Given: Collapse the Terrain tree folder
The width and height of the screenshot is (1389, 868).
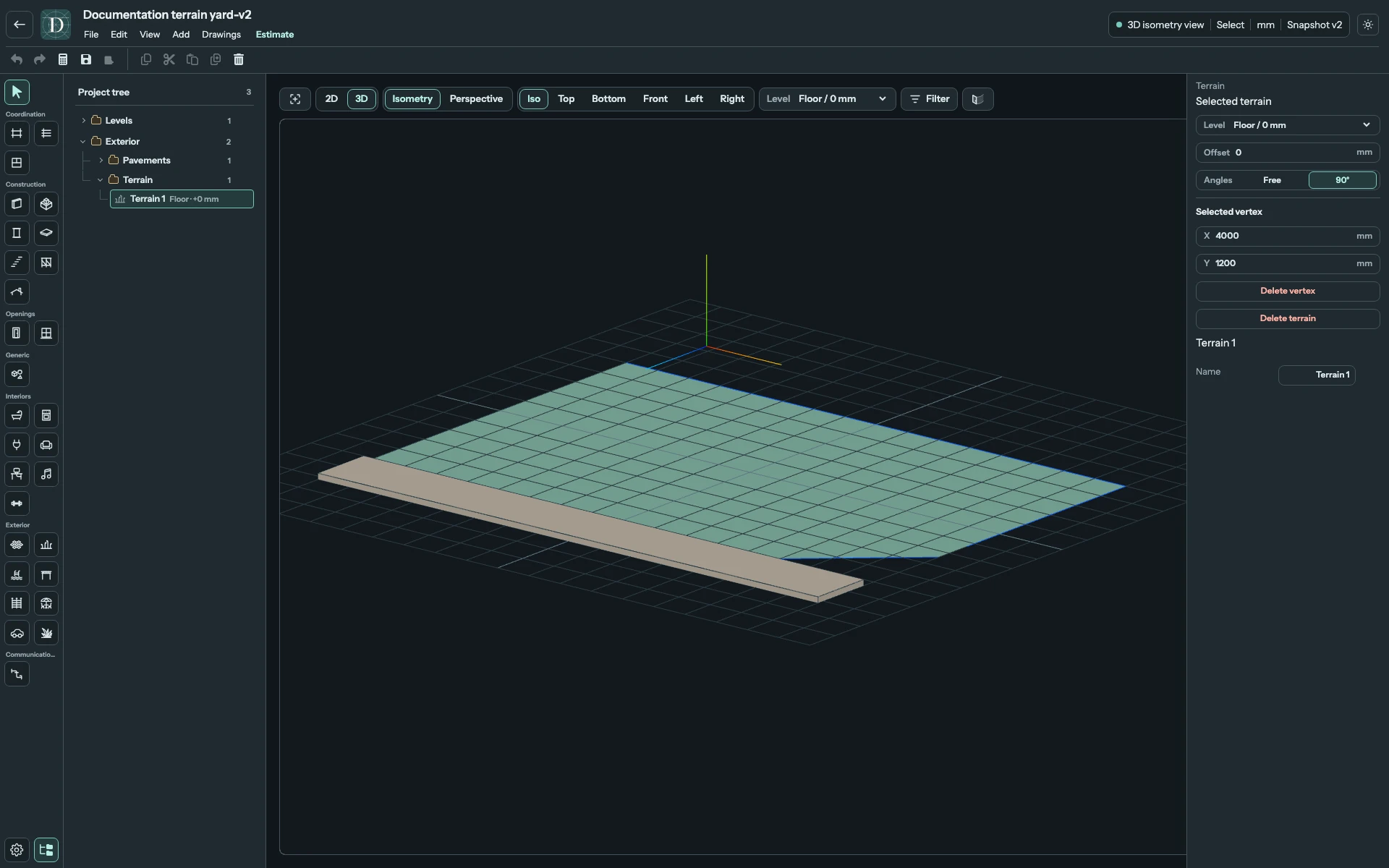Looking at the screenshot, I should (101, 180).
